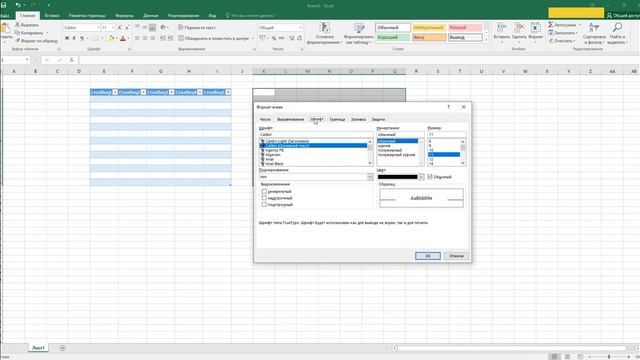
Task: Click the increase font size icon
Action: [x=120, y=27]
